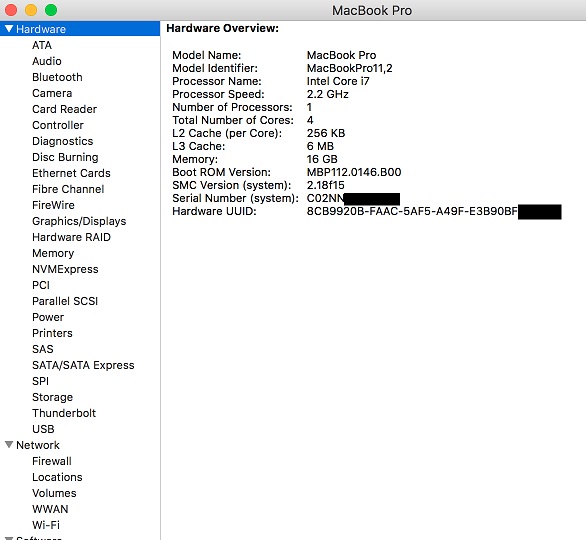586x540 pixels.
Task: Open the USB section
Action: point(43,429)
